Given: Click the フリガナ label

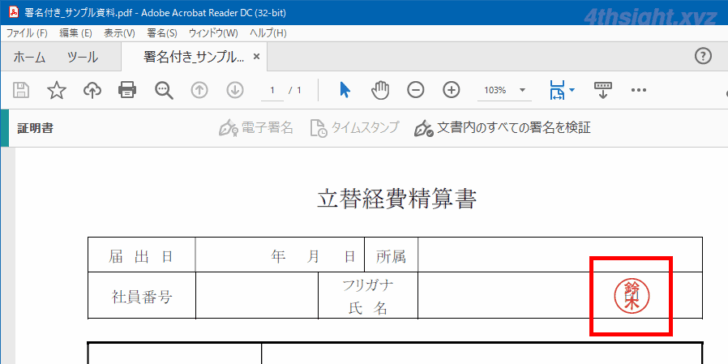Looking at the screenshot, I should (x=368, y=285).
